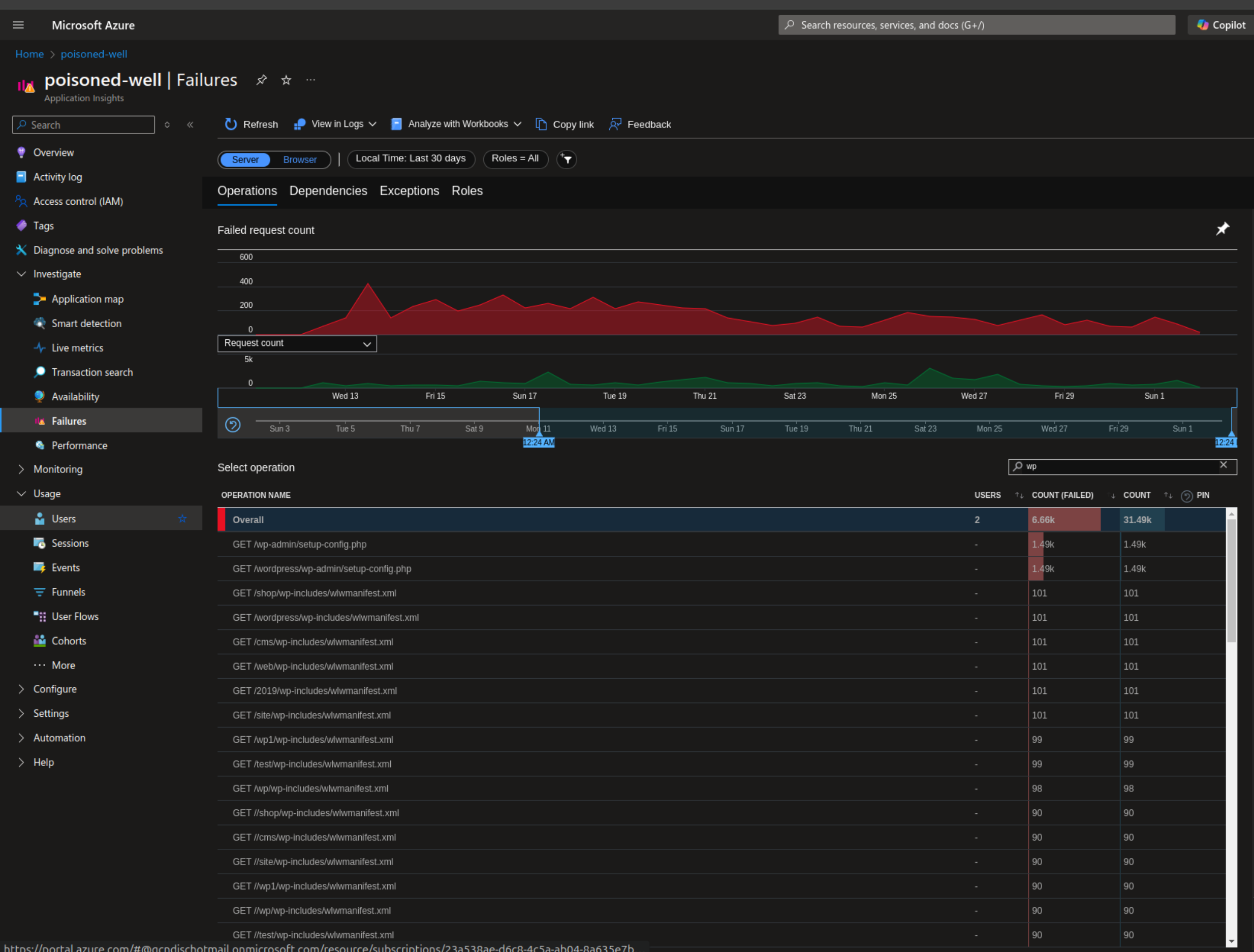Expand the Monitoring section
Viewport: 1254px width, 952px height.
coord(21,469)
